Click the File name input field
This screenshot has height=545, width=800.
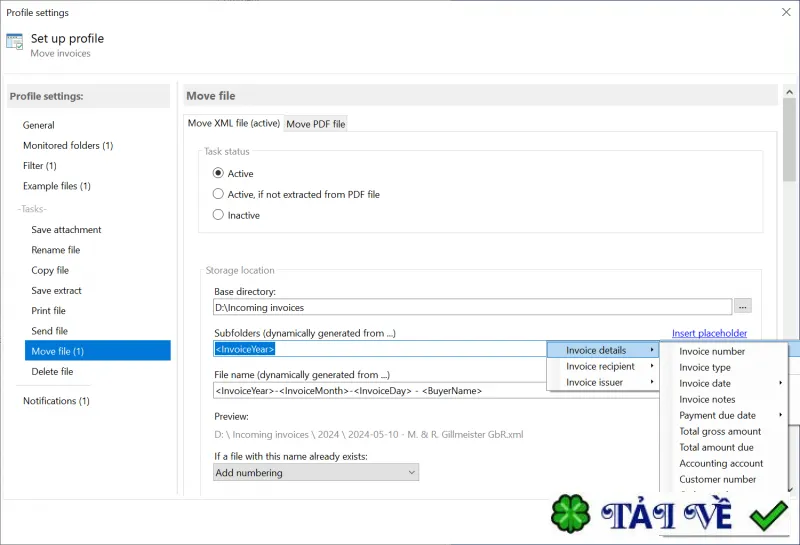pyautogui.click(x=380, y=391)
